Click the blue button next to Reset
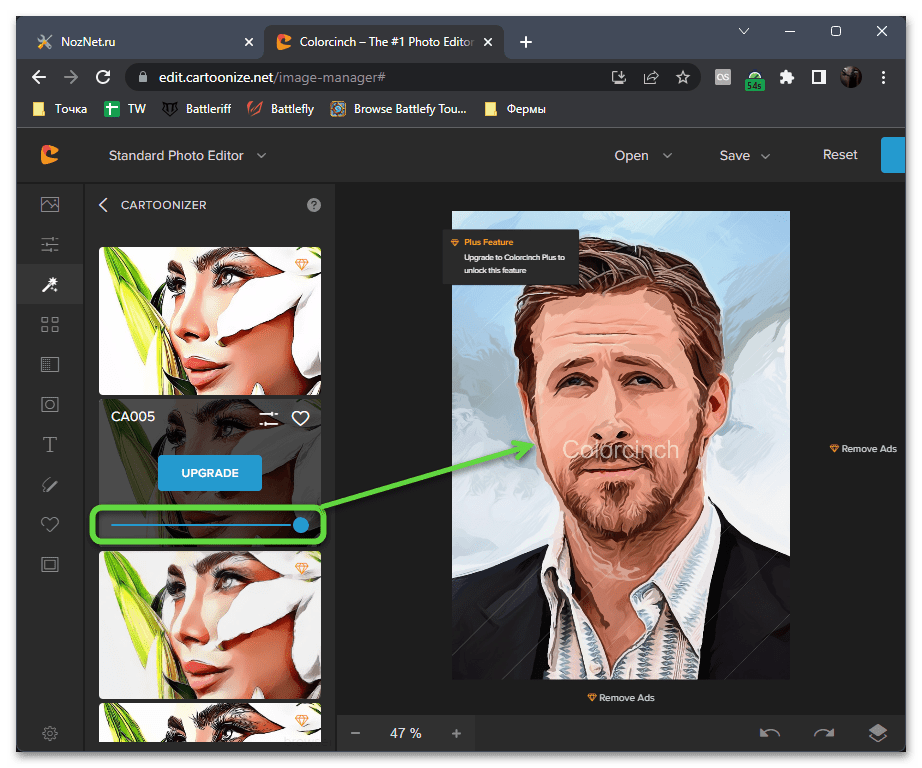This screenshot has height=768, width=922. 893,155
